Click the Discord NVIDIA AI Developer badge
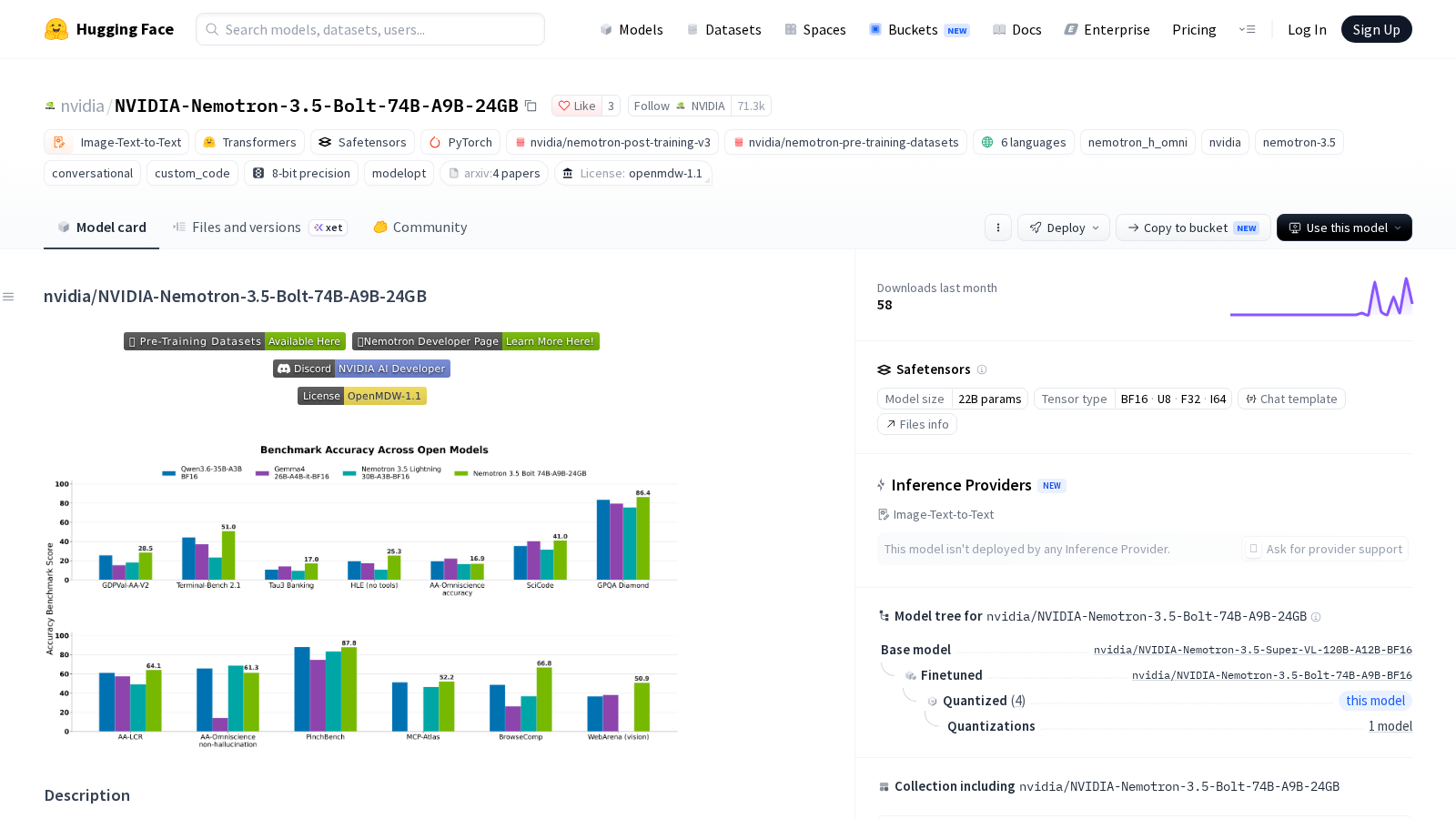 click(361, 369)
